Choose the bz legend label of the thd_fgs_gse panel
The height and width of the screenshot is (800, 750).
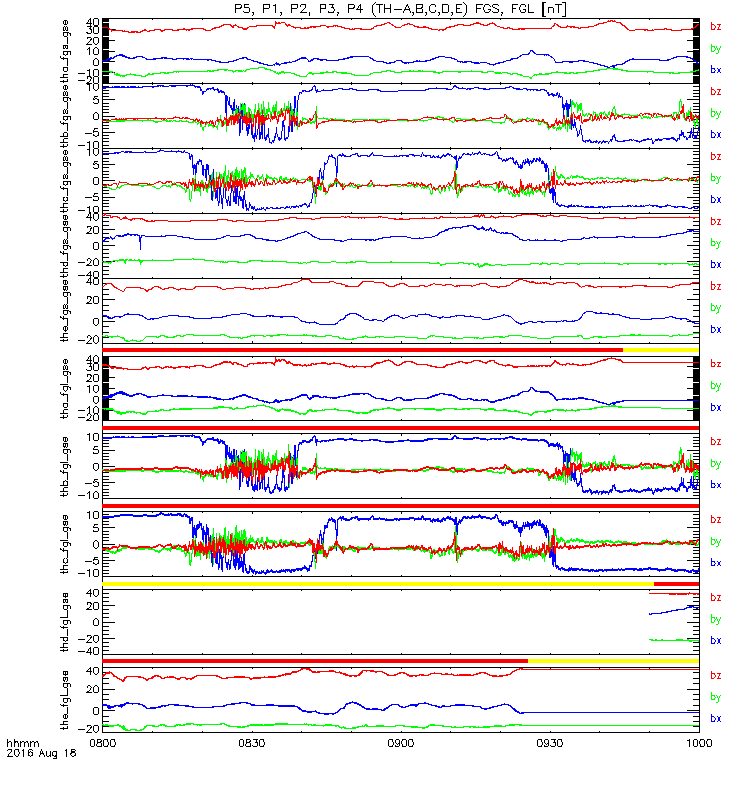click(716, 221)
